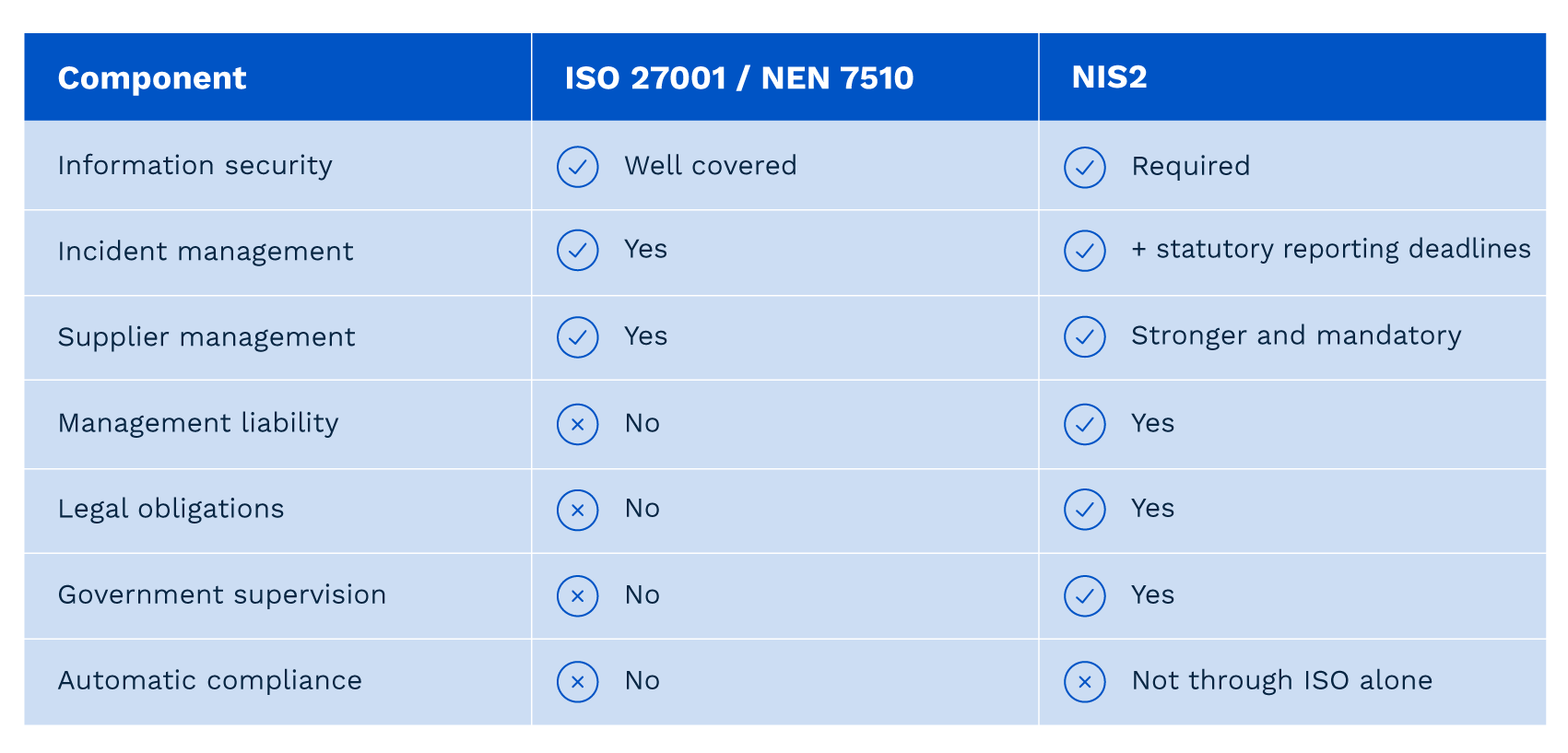Click ISO X icon in Automatic compliance row
This screenshot has height=753, width=1568.
tap(578, 682)
